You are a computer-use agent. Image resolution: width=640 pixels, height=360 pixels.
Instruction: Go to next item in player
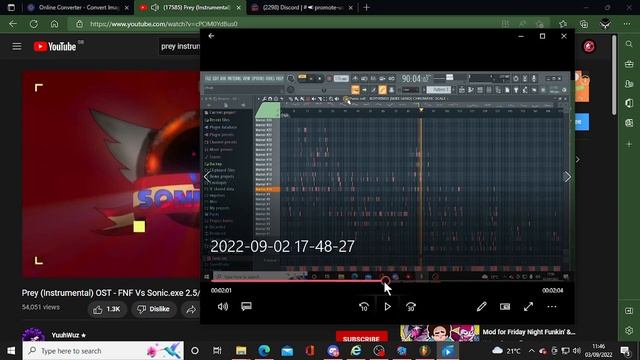point(567,177)
